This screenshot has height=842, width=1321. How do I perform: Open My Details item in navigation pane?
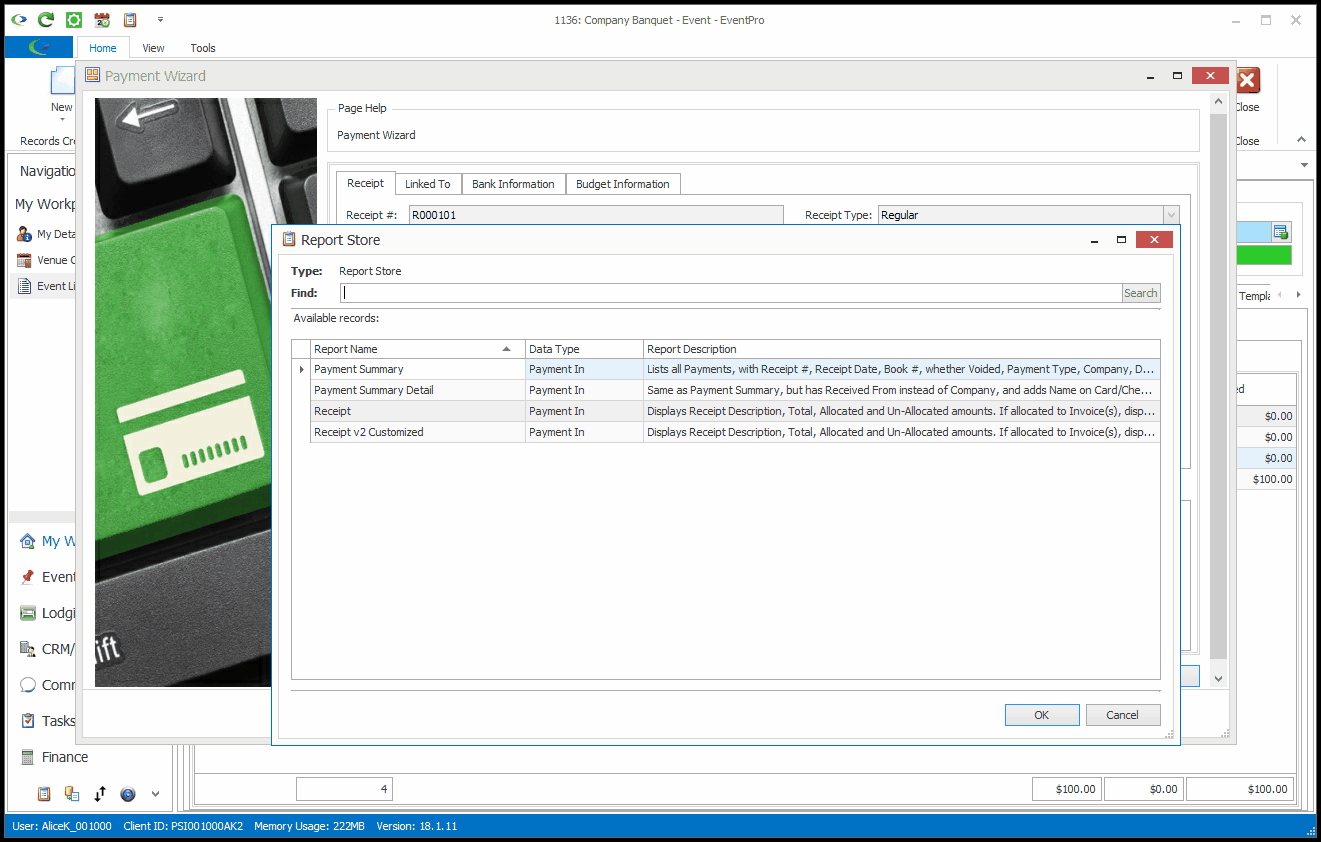click(x=46, y=234)
